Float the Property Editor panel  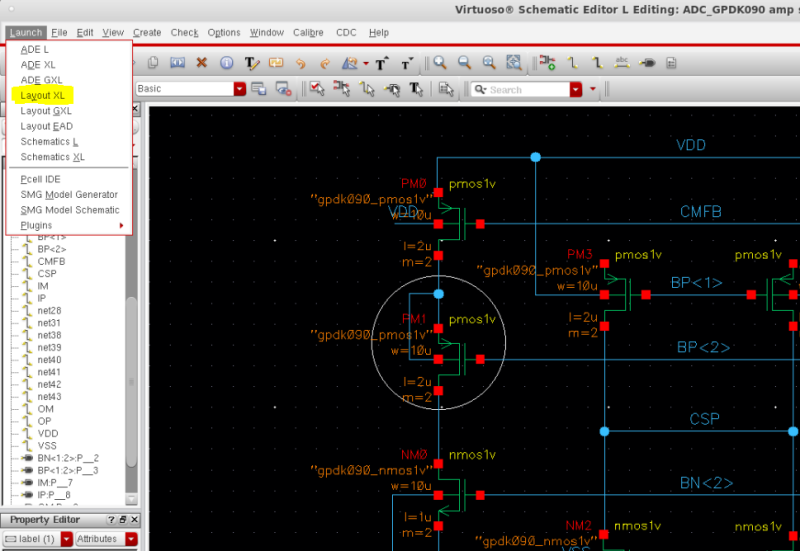122,519
